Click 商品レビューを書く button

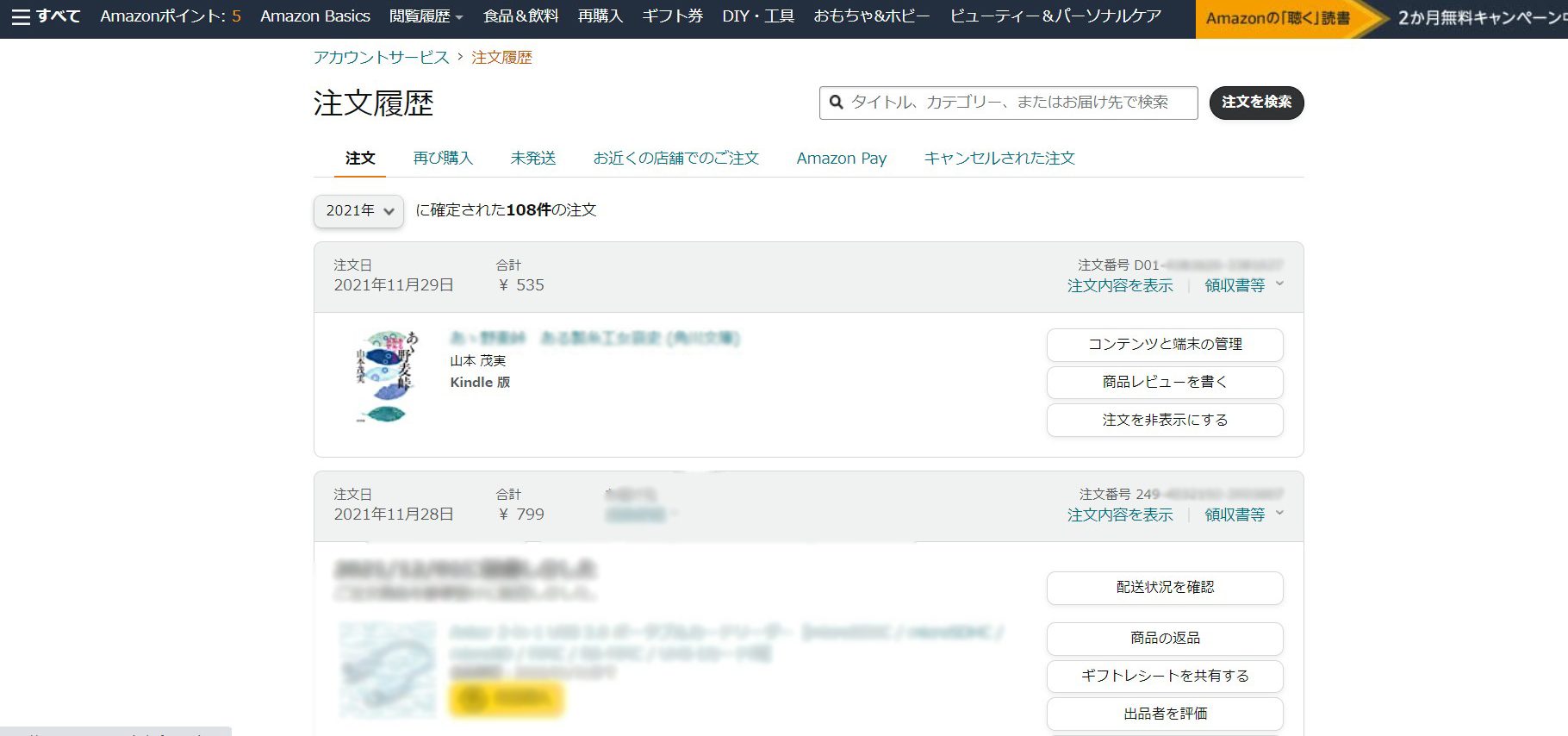(x=1165, y=383)
